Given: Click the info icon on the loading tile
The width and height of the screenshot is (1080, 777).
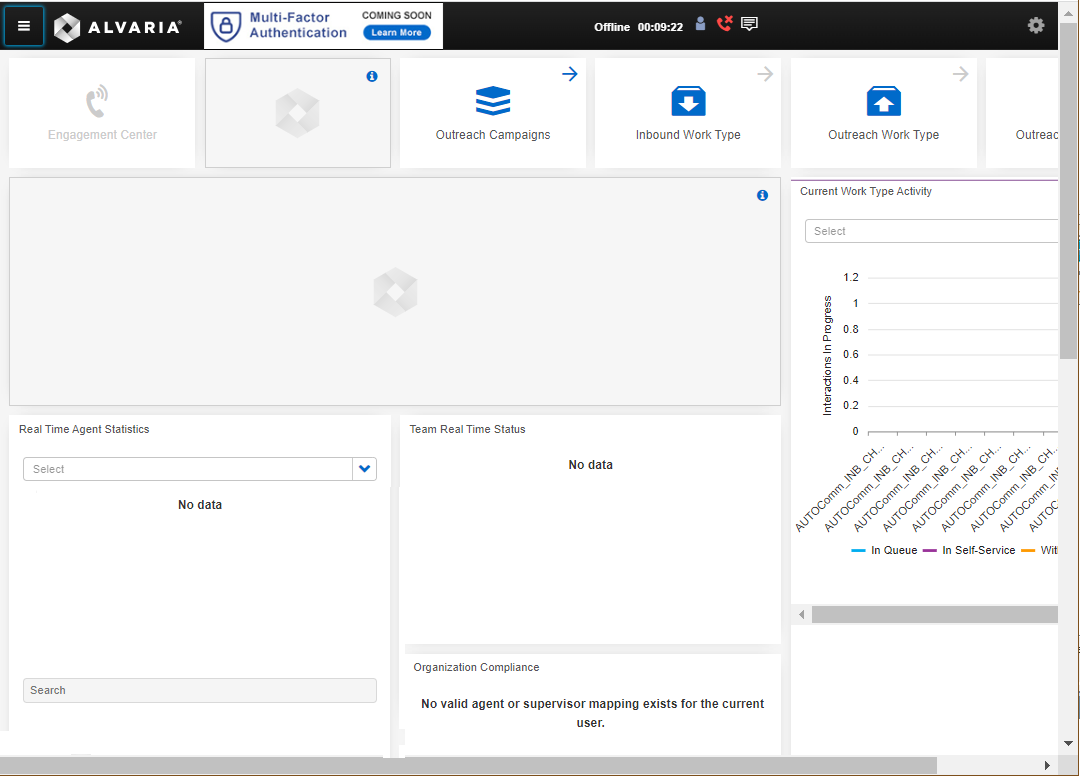Looking at the screenshot, I should 372,75.
